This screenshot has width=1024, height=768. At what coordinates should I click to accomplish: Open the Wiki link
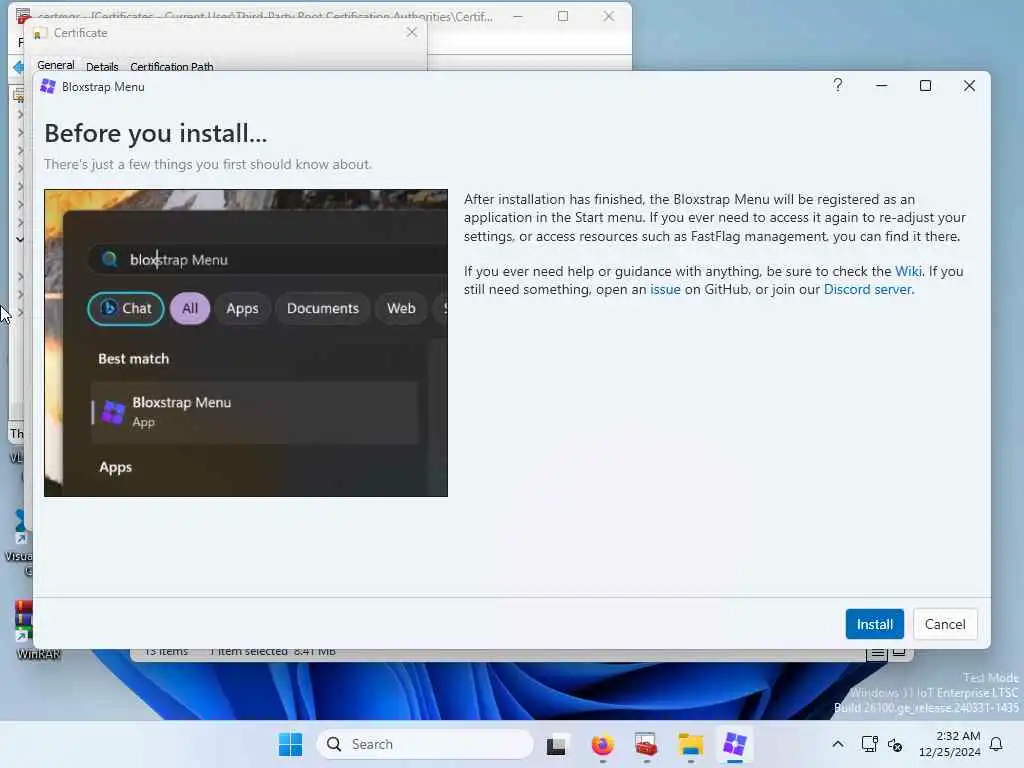coord(908,271)
